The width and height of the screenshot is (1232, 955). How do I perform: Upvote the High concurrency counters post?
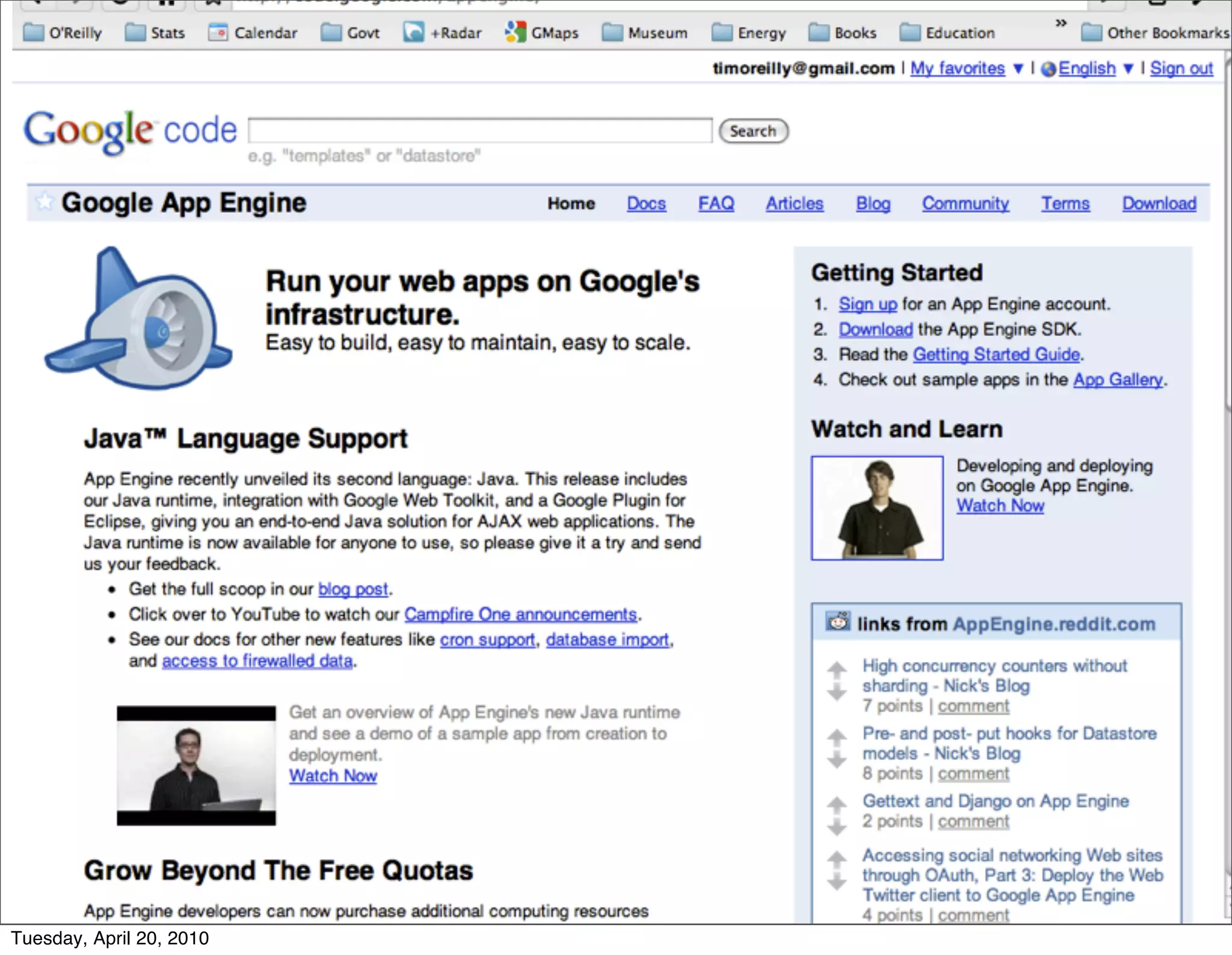click(837, 669)
